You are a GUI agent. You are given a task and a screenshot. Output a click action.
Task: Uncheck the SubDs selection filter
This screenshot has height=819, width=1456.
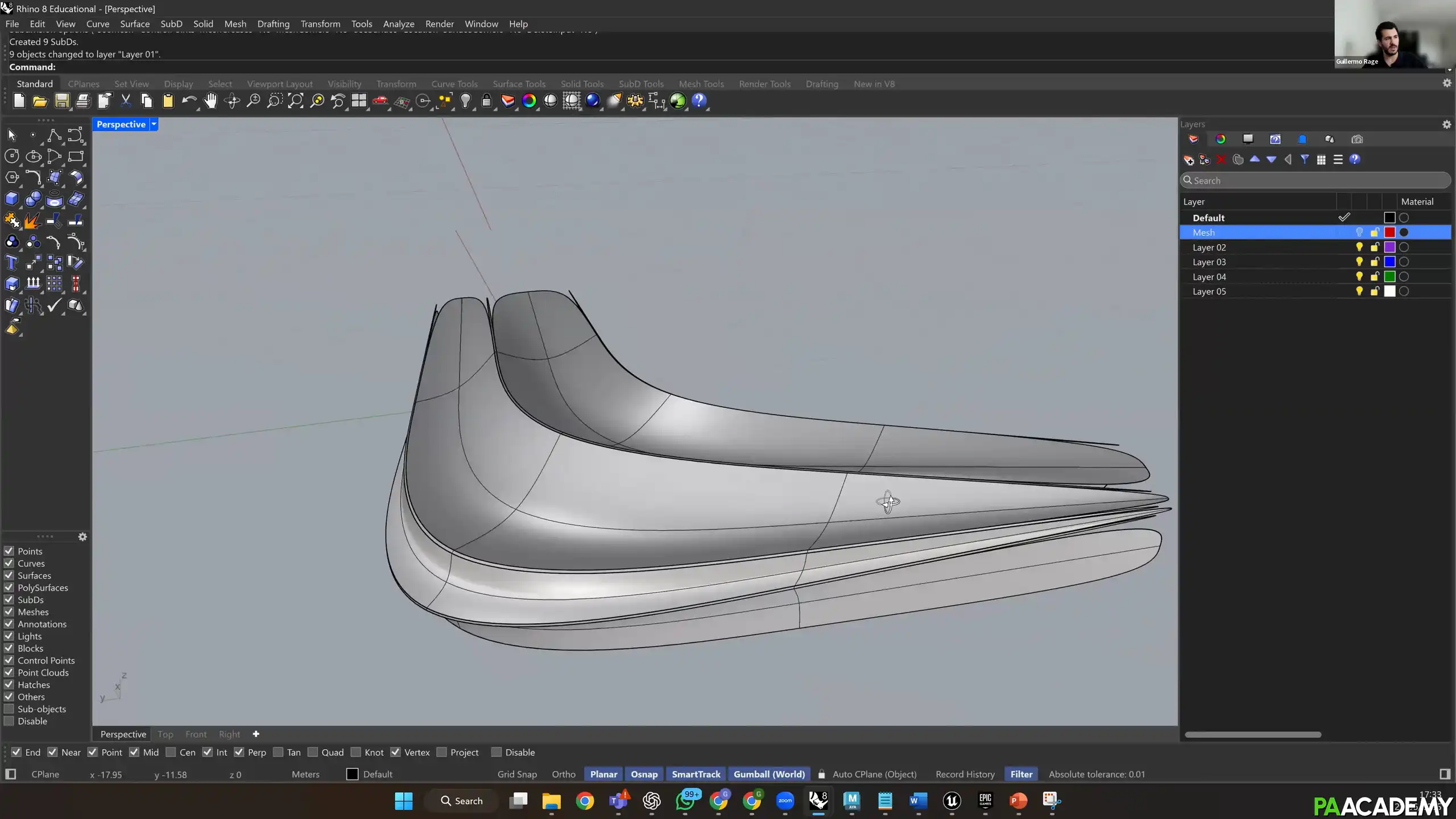pyautogui.click(x=9, y=599)
